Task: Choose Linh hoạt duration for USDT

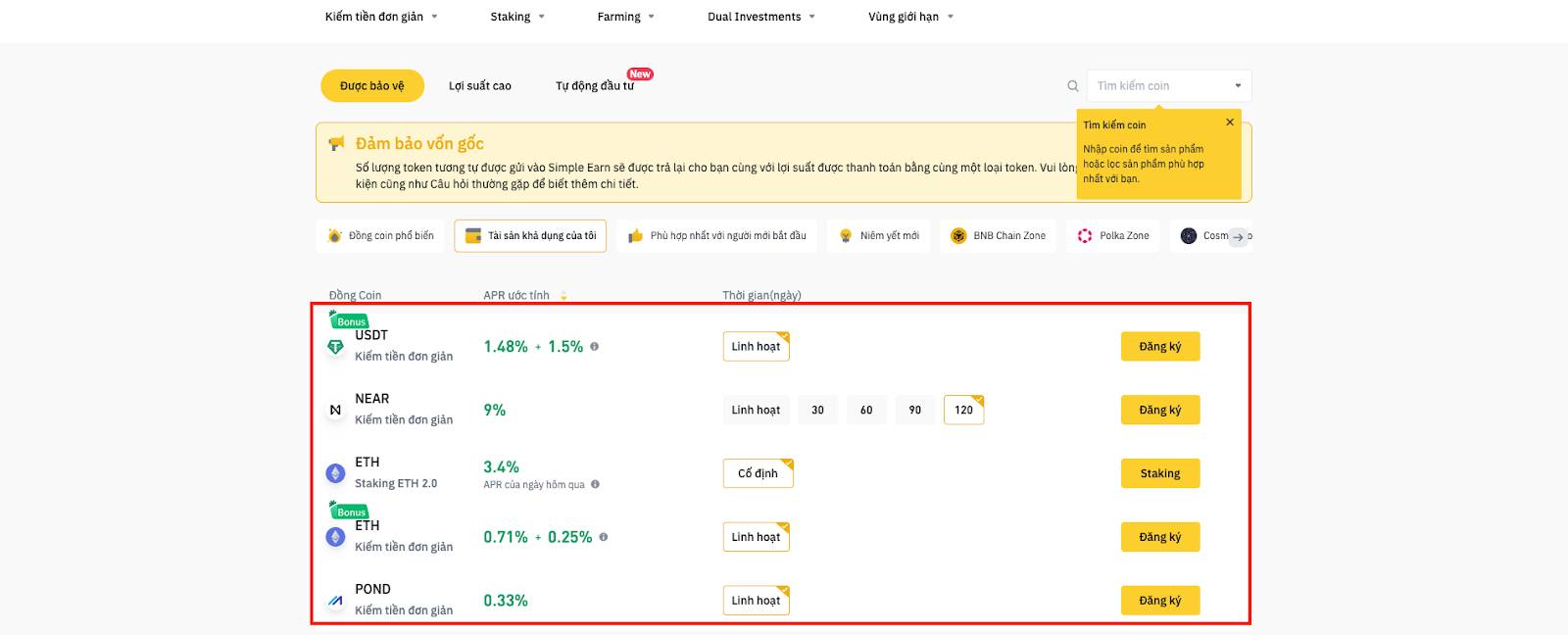Action: pyautogui.click(x=757, y=347)
